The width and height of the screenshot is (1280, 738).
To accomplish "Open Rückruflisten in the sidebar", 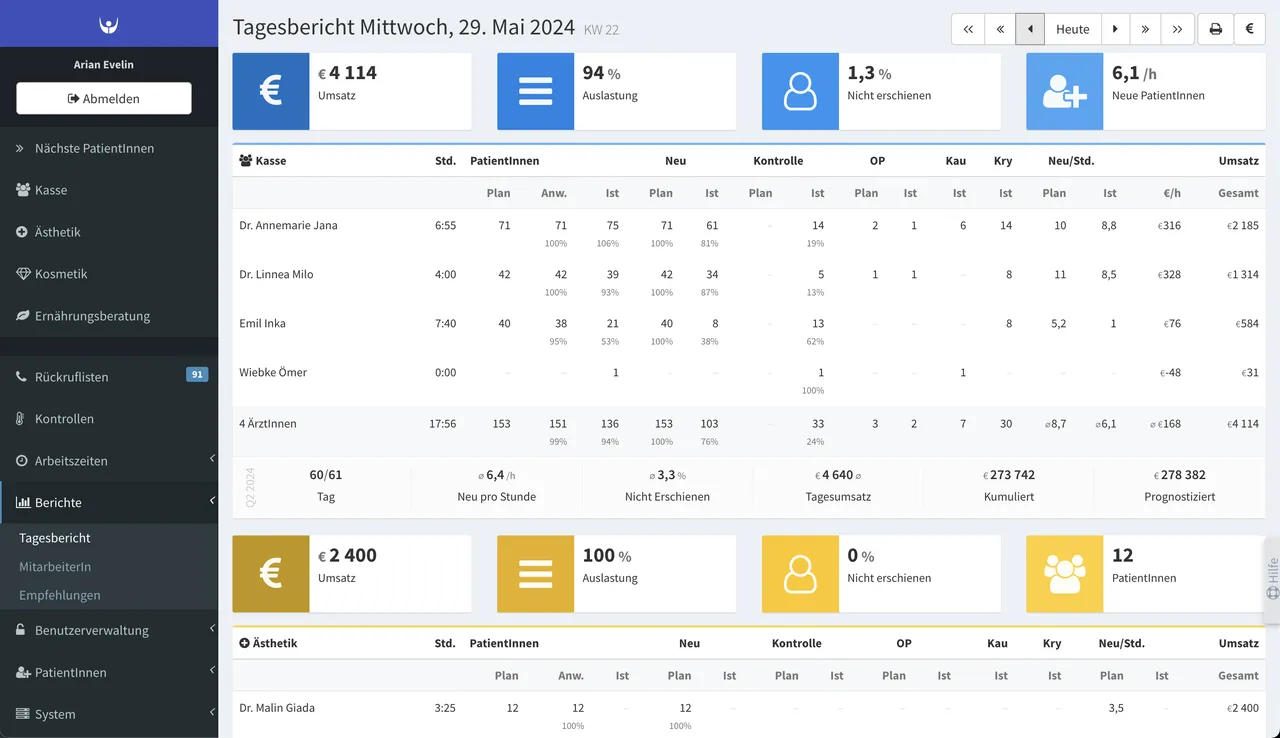I will pos(109,377).
